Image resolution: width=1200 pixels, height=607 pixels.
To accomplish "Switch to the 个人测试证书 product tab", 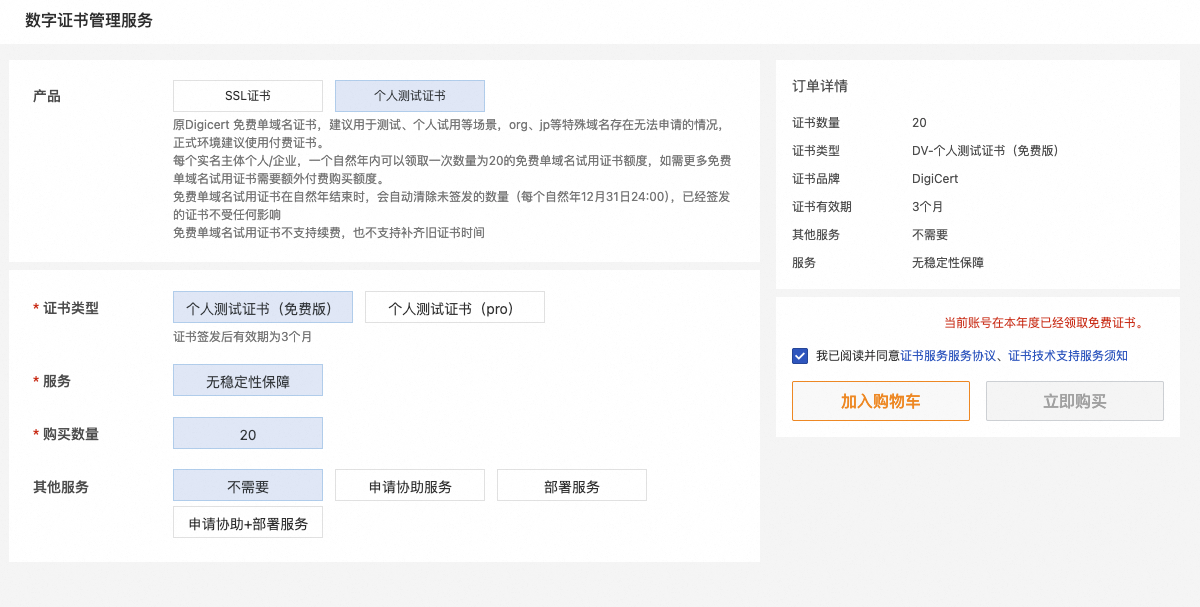I will [409, 96].
